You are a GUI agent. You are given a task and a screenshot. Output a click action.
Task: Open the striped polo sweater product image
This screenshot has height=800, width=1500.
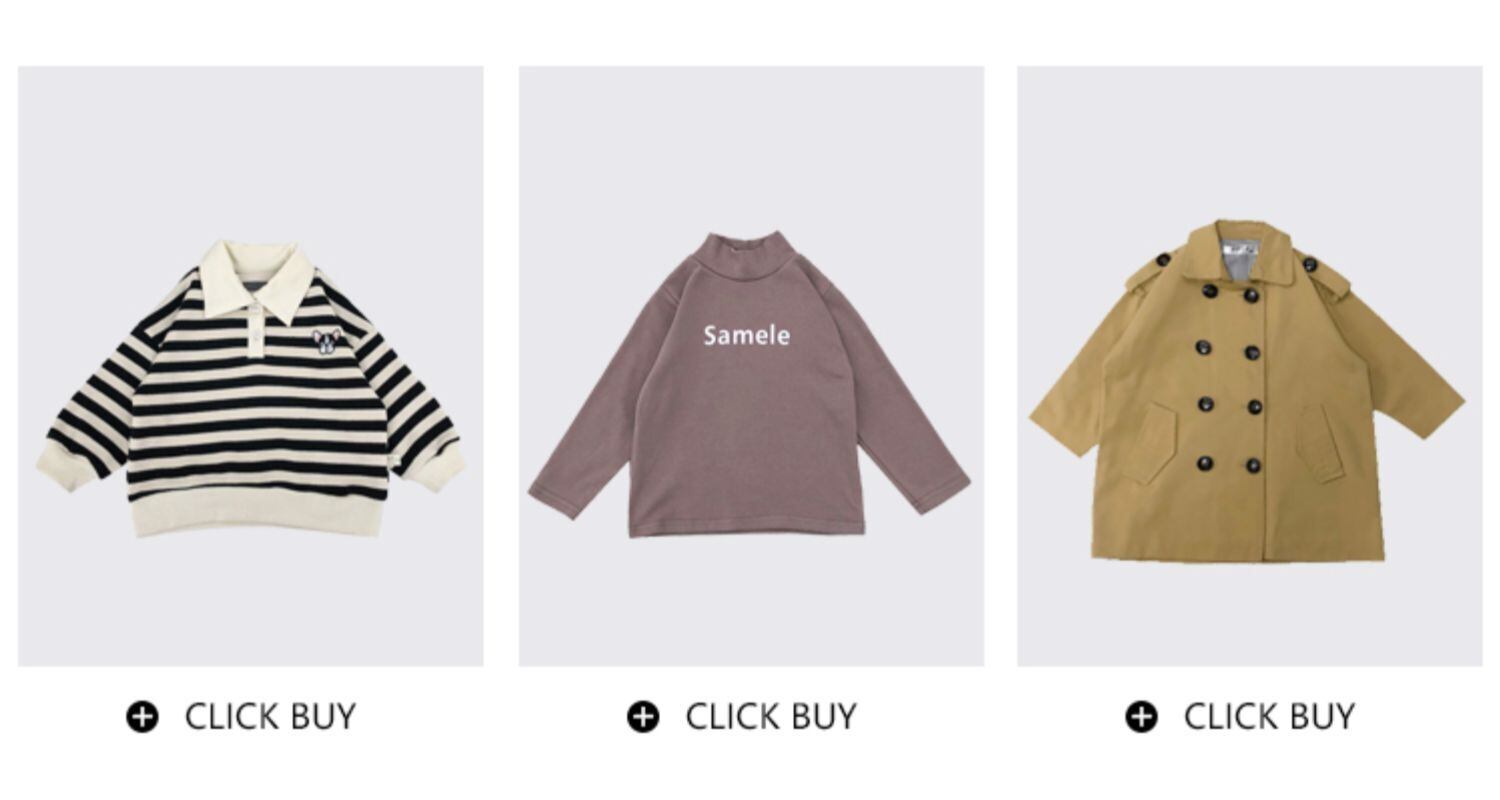click(x=250, y=366)
